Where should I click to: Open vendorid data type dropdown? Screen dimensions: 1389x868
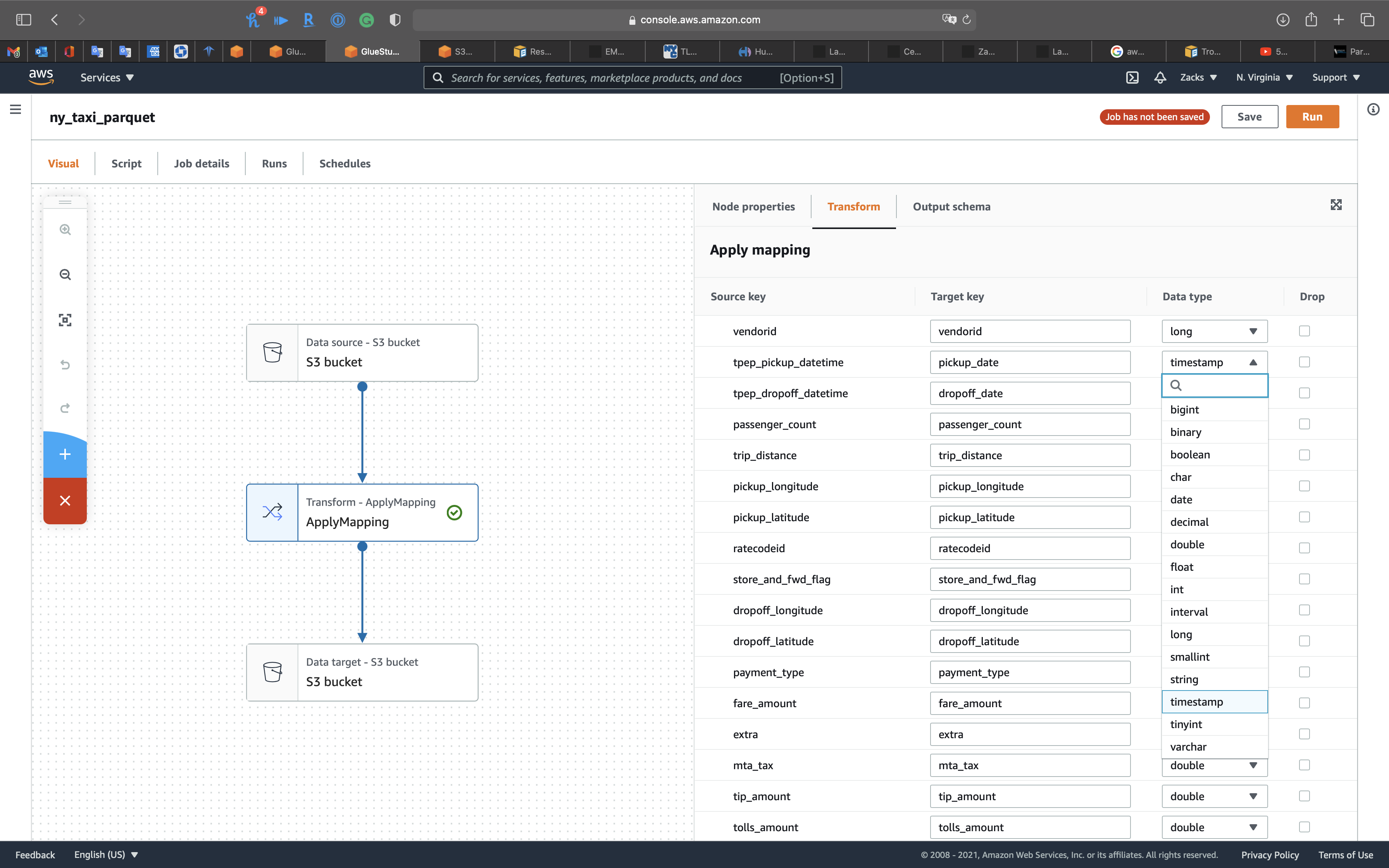click(1214, 331)
